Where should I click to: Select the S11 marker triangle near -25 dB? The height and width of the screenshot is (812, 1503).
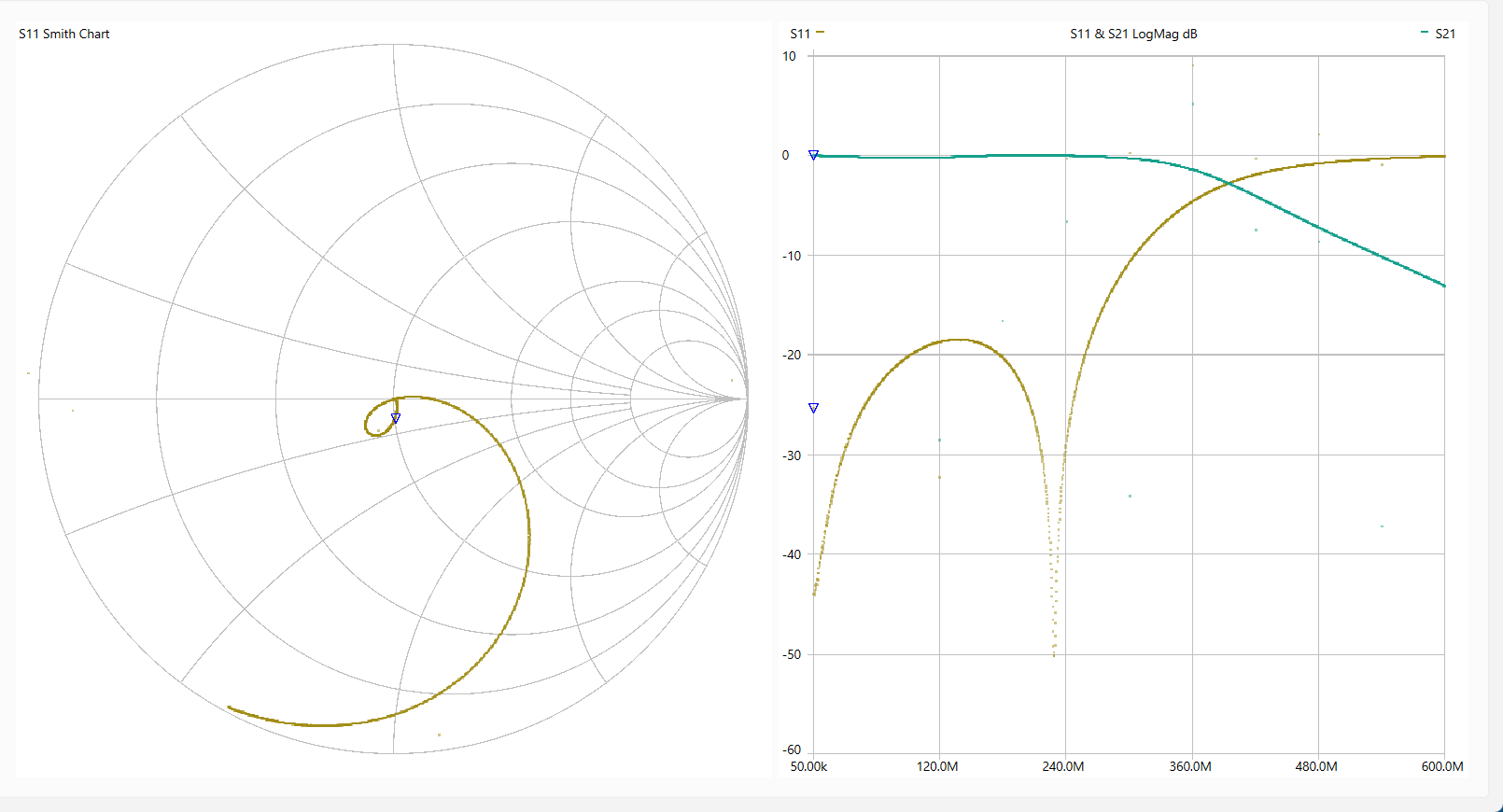813,408
